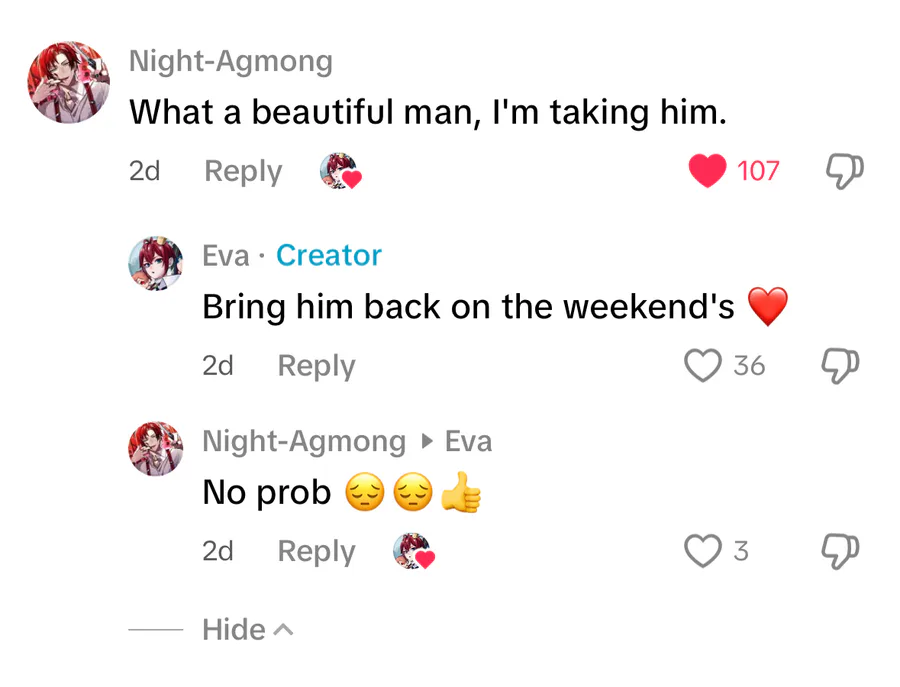Unlike Night-Agmong's top comment with the red heart
Viewport: 900px width, 687px height.
pyautogui.click(x=707, y=171)
